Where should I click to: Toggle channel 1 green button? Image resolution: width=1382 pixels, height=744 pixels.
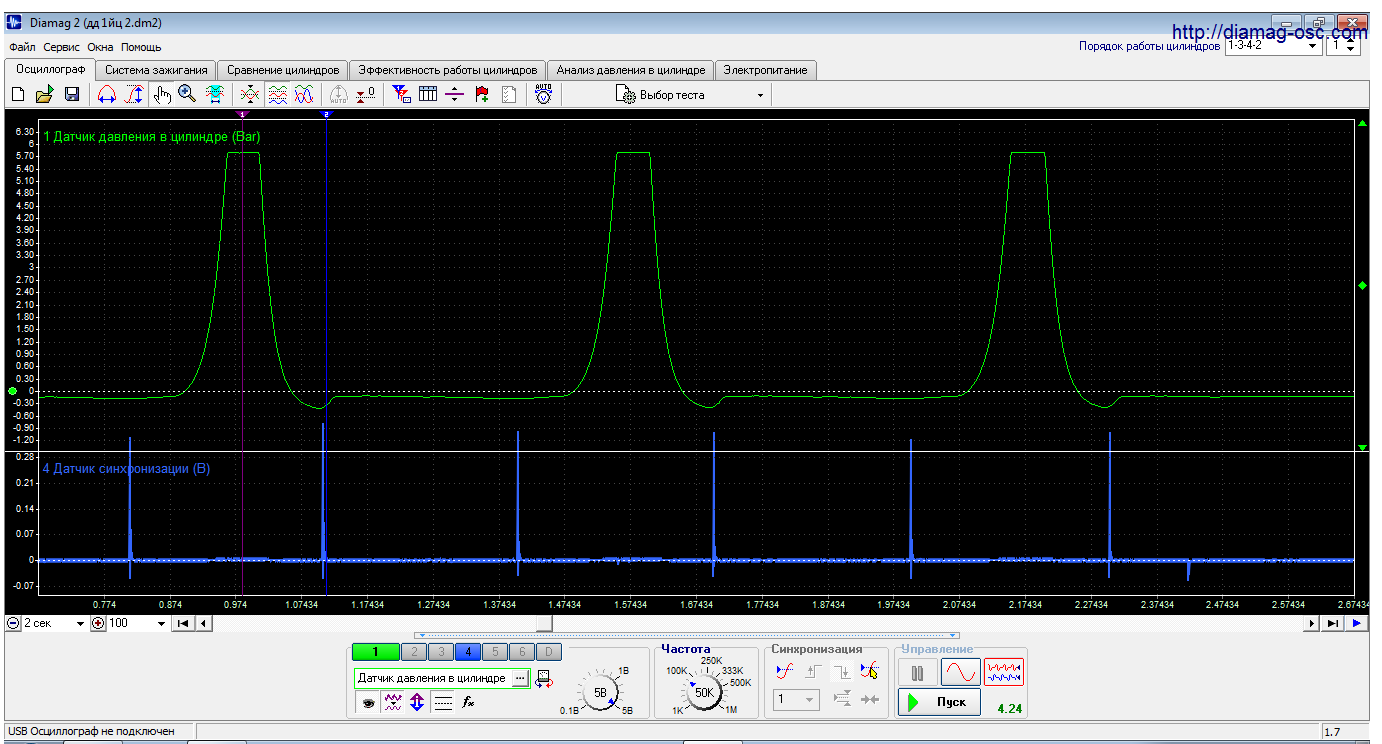(x=375, y=652)
